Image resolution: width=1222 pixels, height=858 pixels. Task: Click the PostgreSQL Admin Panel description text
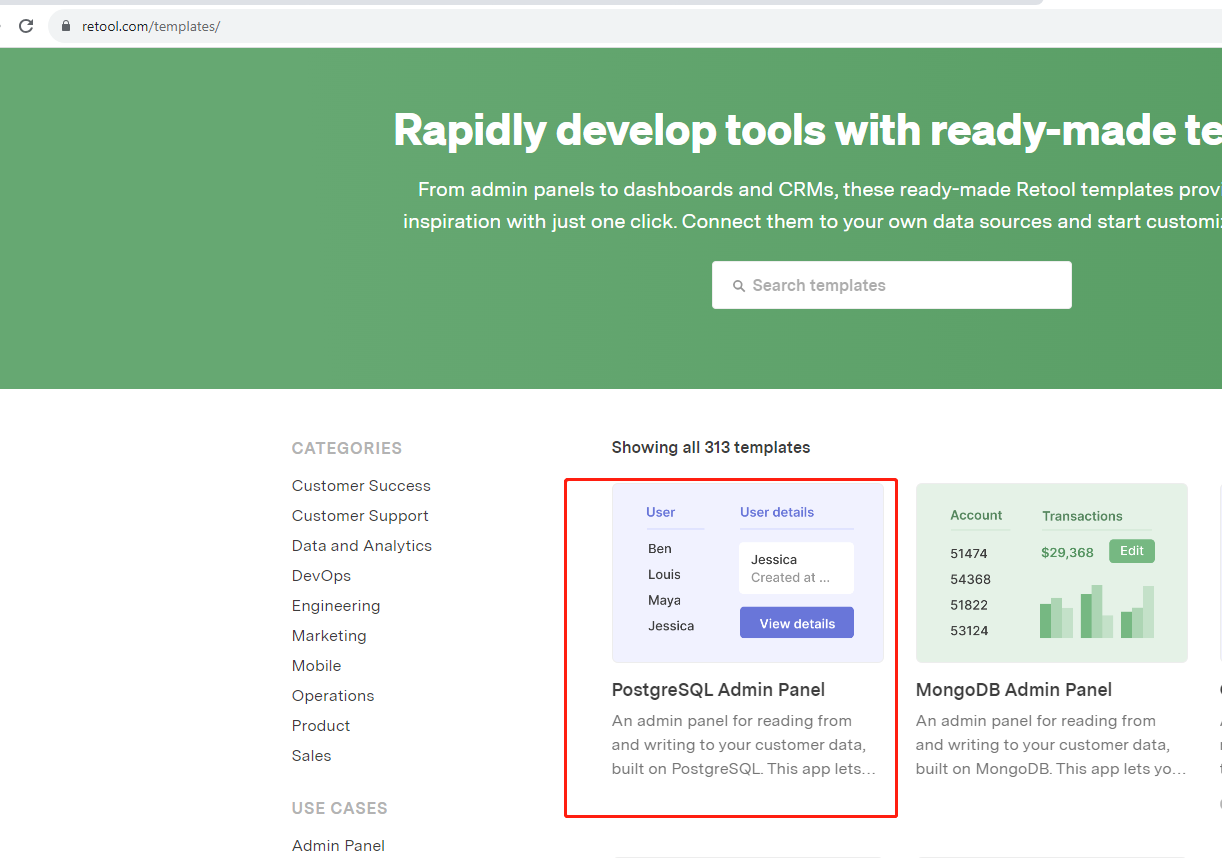tap(744, 745)
